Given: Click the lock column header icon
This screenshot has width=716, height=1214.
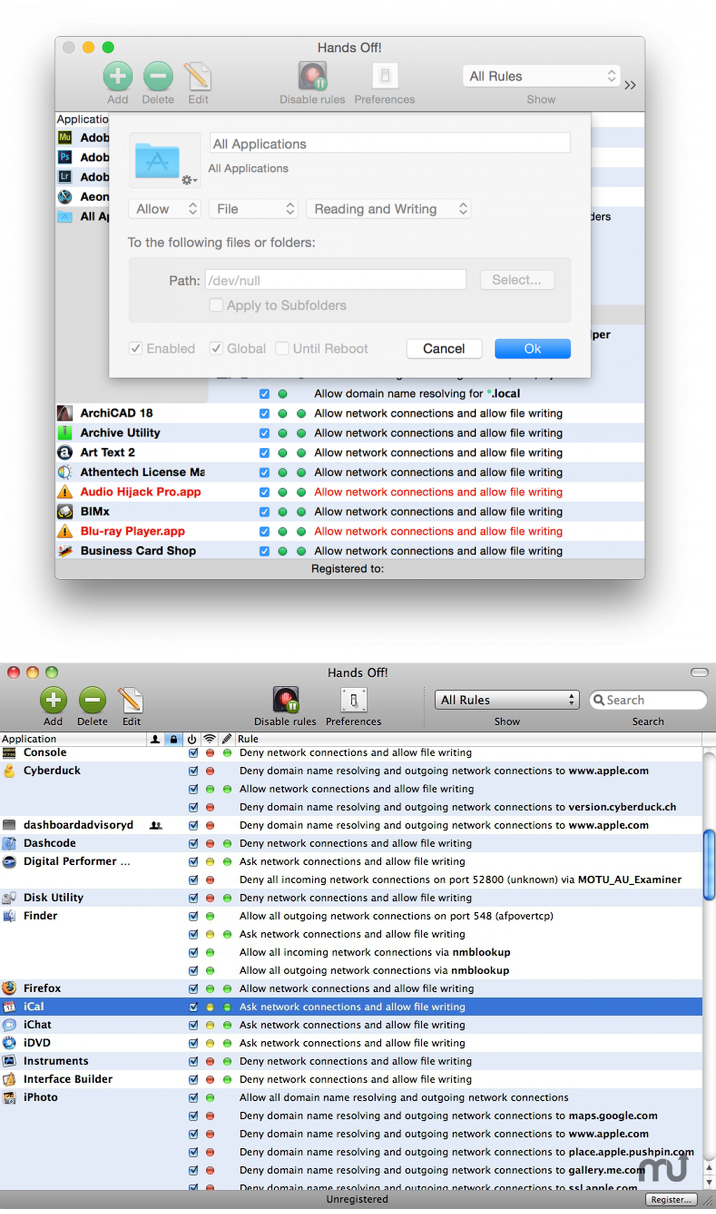Looking at the screenshot, I should click(174, 739).
